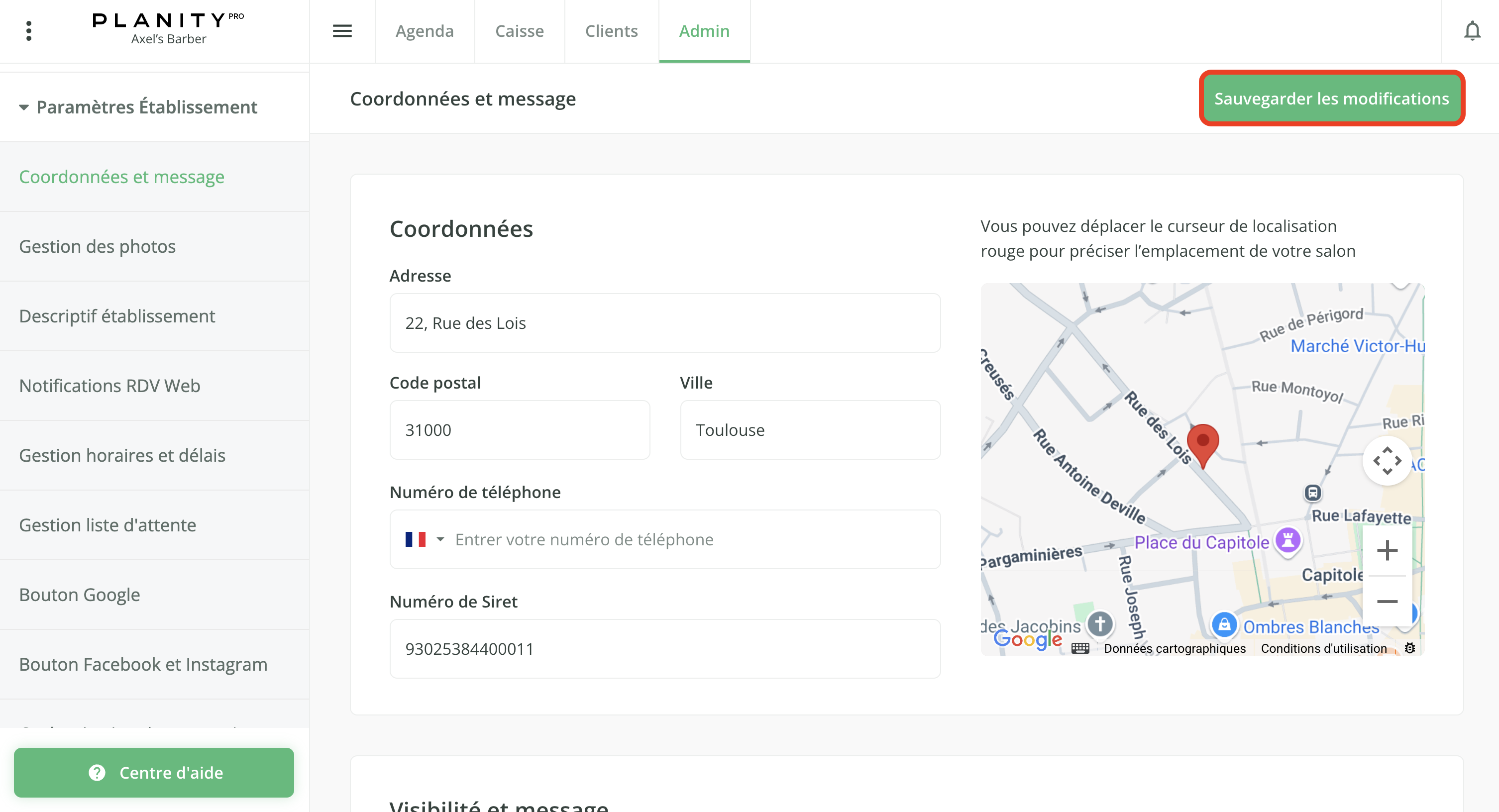Click the hamburger menu icon
Screen dimensions: 1499x812
tap(342, 31)
